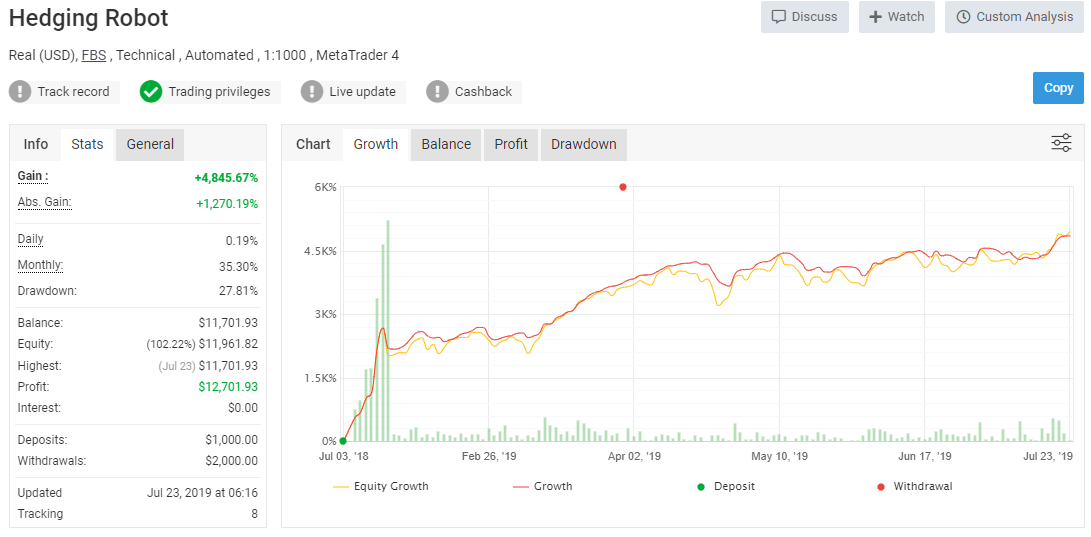The image size is (1091, 537).
Task: Click the Apr 02, '19 axis label
Action: pyautogui.click(x=635, y=456)
